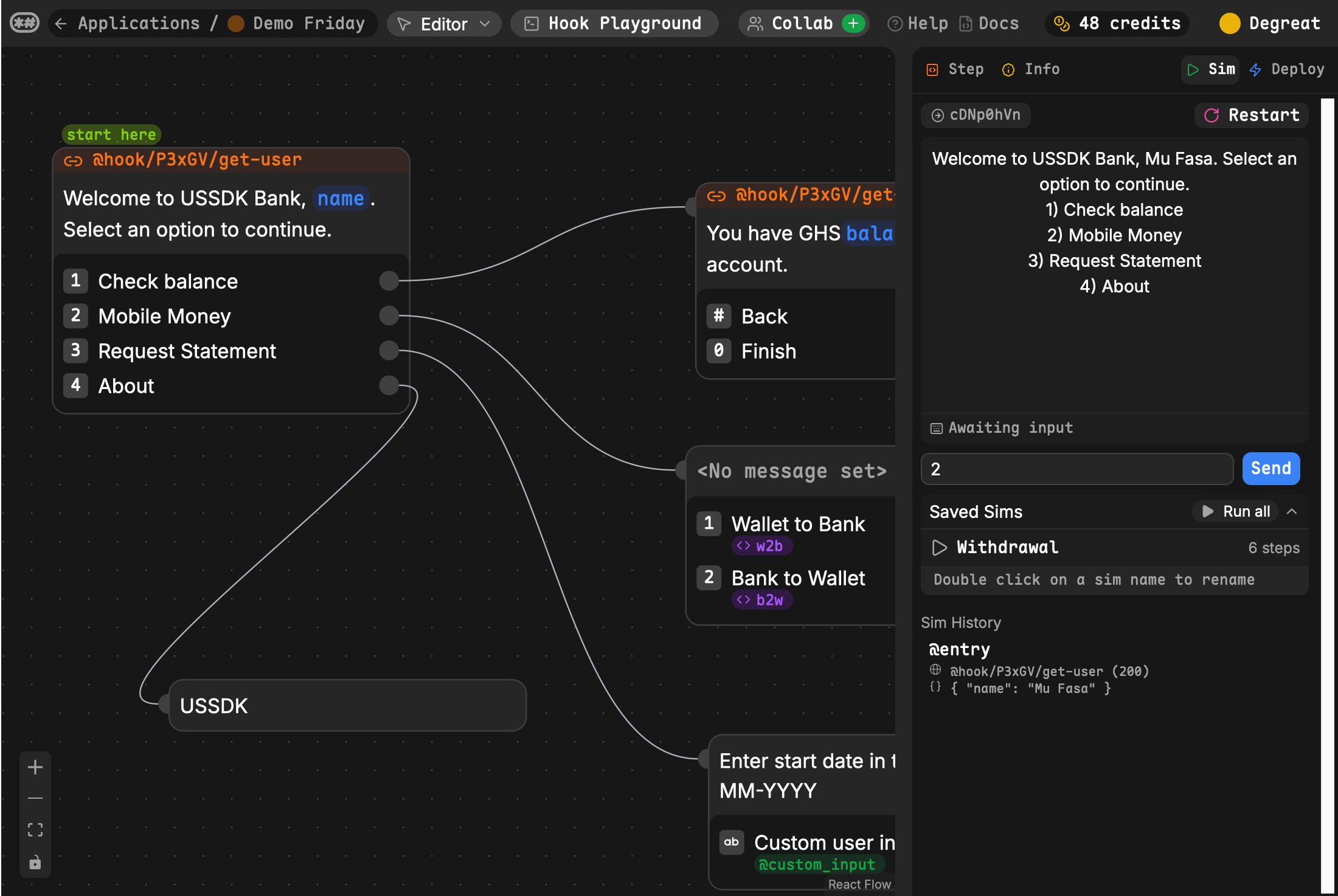The image size is (1338, 896).
Task: Click the zoom in control on the canvas
Action: (35, 767)
